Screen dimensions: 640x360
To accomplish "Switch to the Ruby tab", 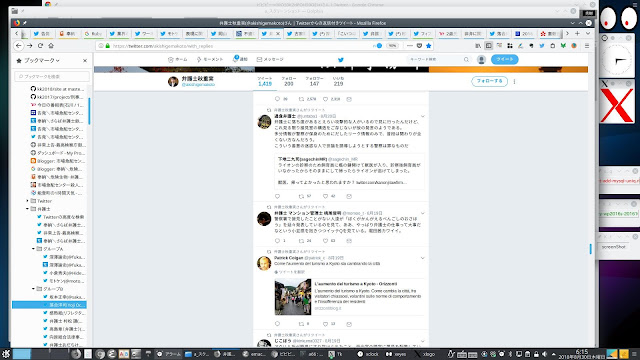I will (93, 34).
